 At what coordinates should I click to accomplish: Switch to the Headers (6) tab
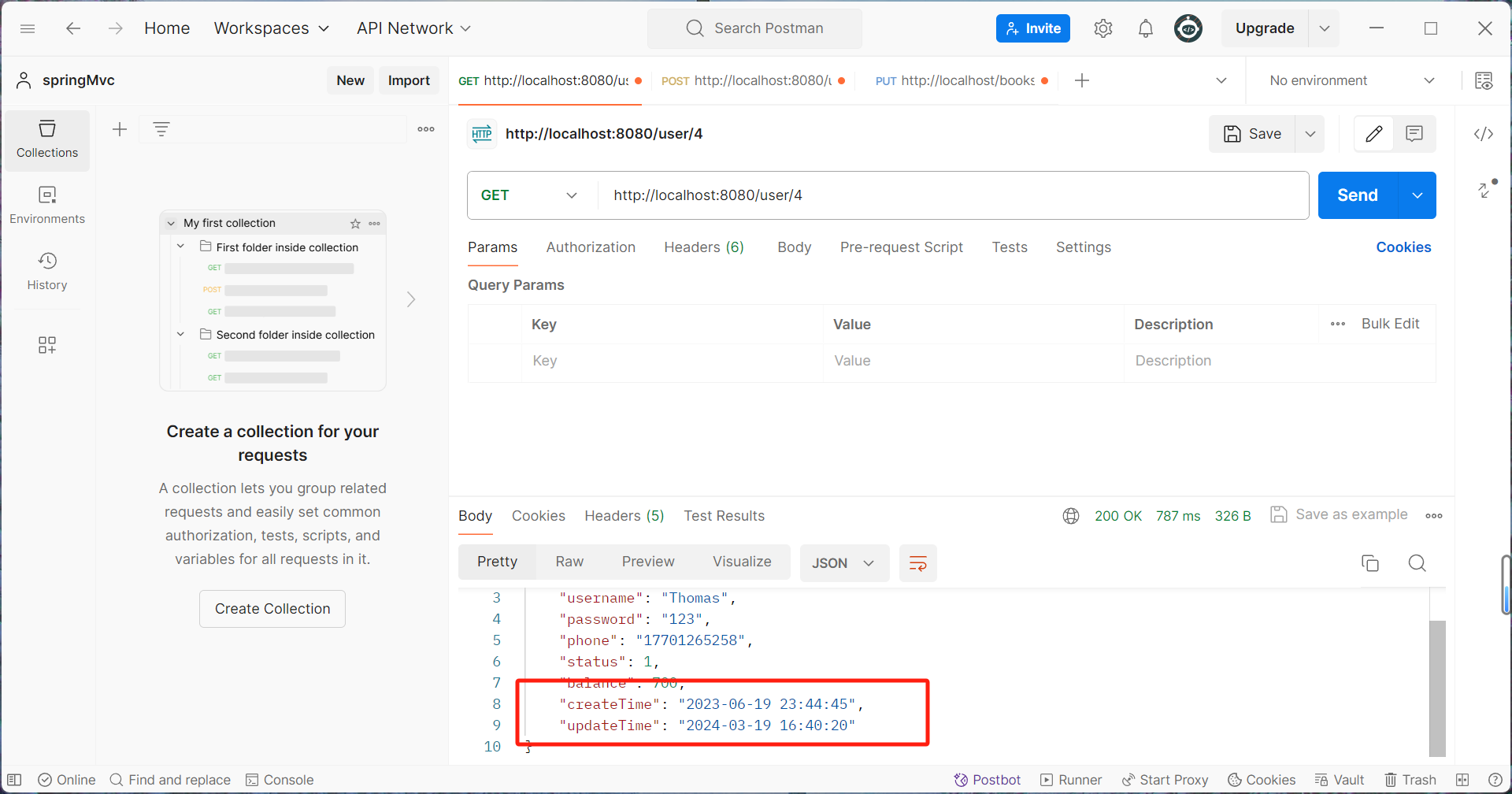pyautogui.click(x=704, y=247)
